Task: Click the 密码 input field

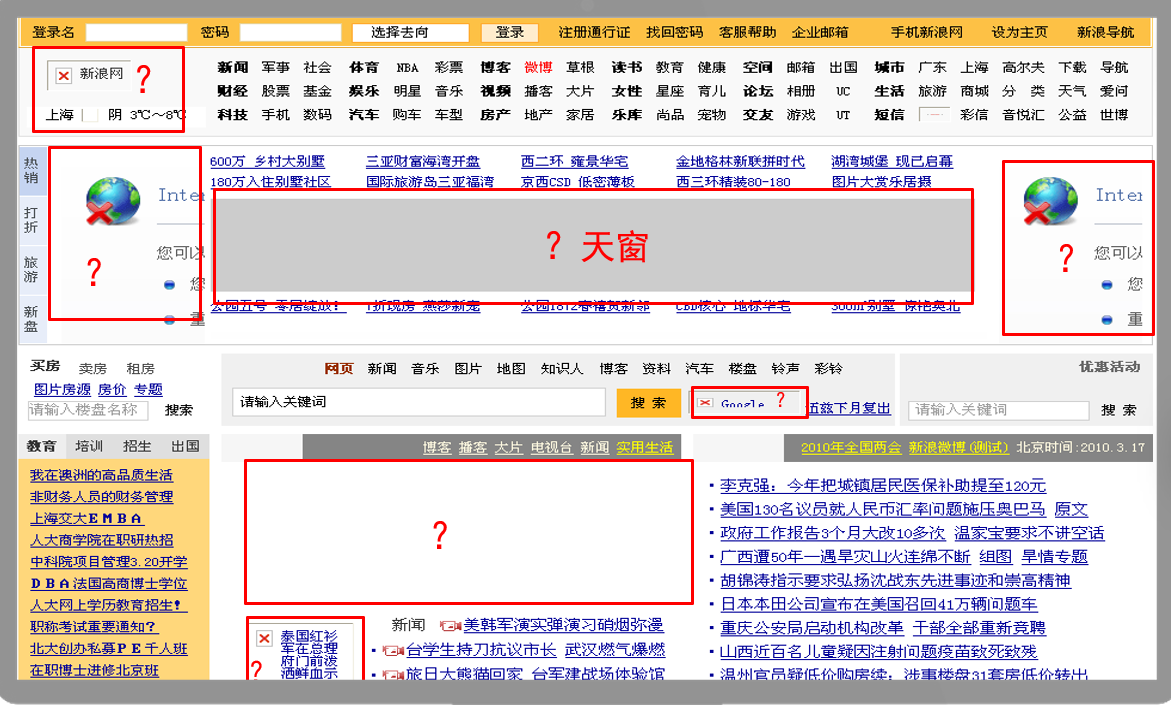Action: [291, 33]
